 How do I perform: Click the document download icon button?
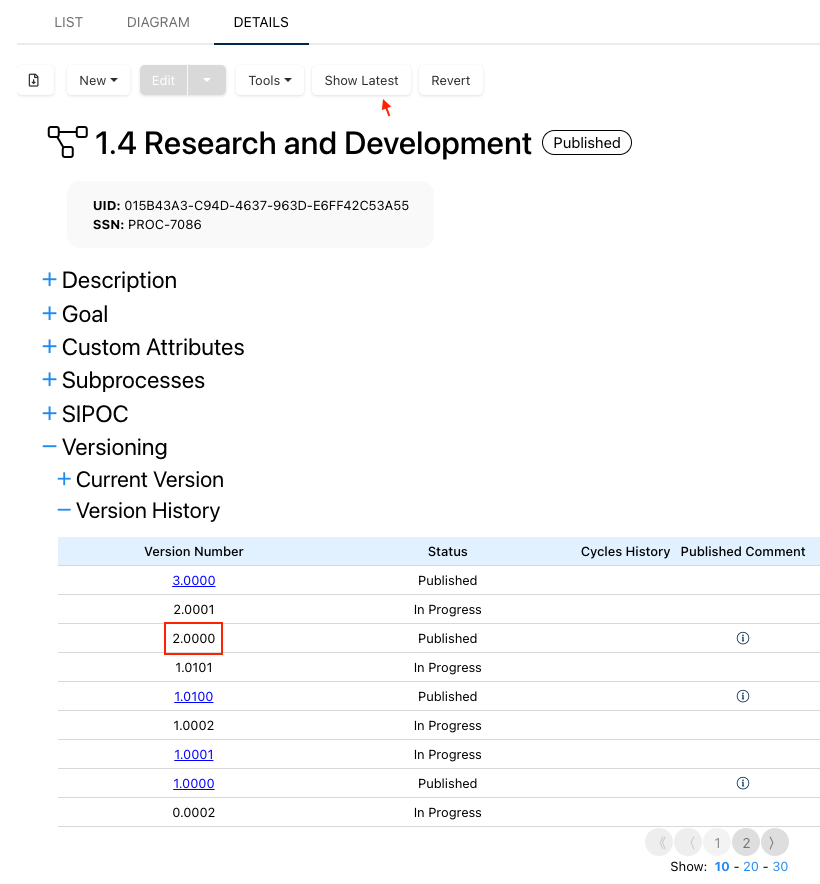pos(35,80)
